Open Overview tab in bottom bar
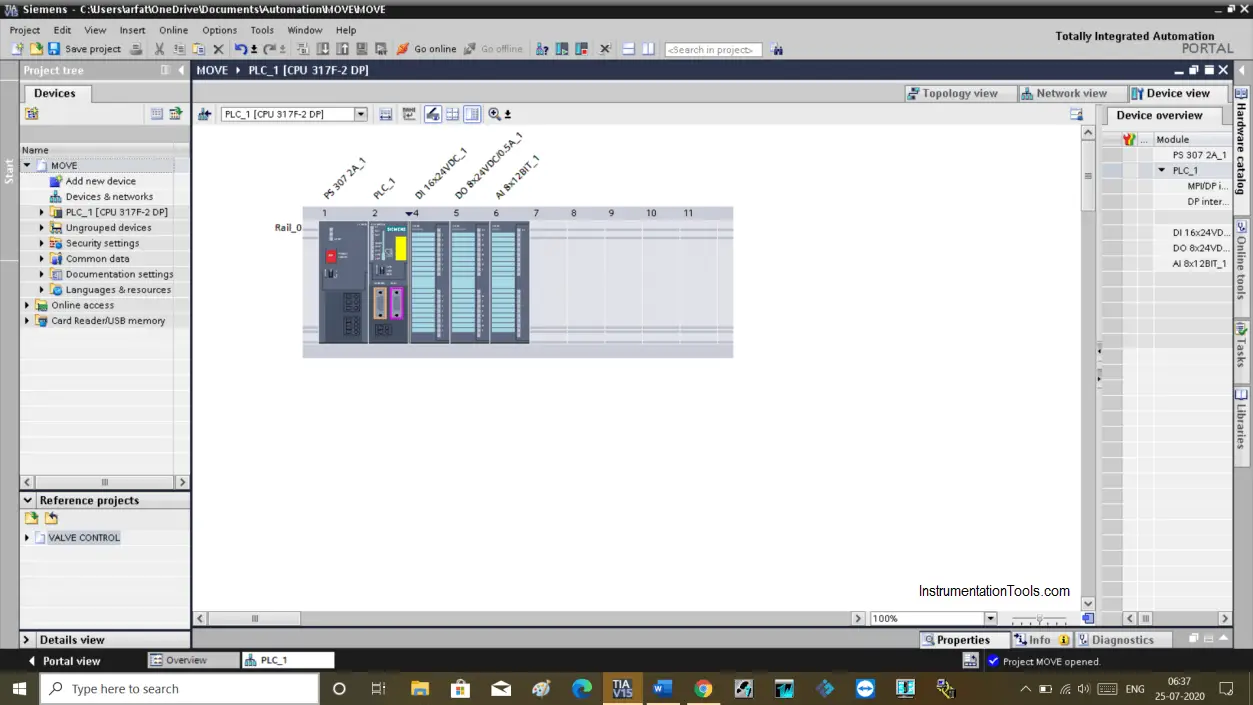The image size is (1253, 705). [193, 660]
